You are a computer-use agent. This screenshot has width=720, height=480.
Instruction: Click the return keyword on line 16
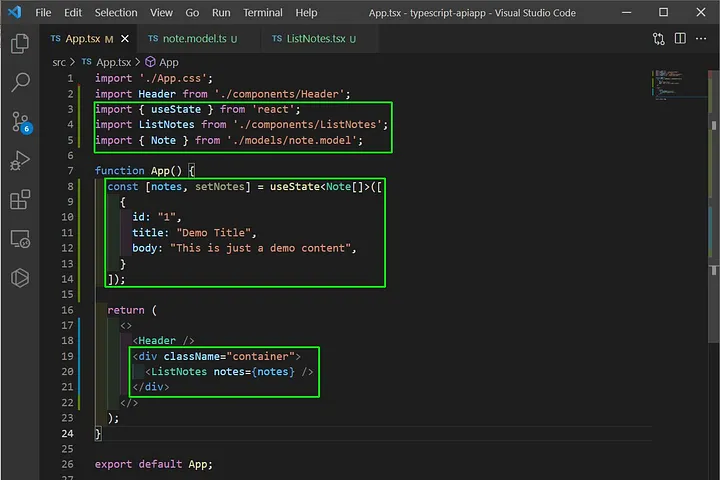point(126,310)
